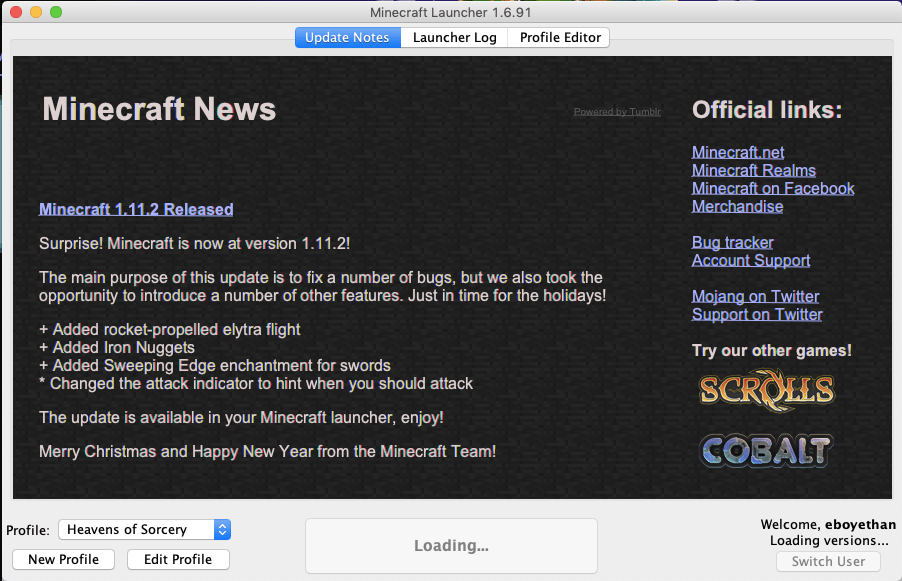Open the Profile Editor tab

point(558,37)
